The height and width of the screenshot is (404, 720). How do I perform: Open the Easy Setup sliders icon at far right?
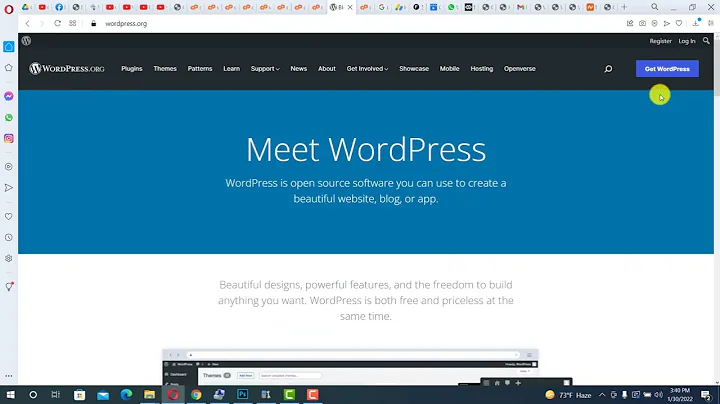coord(711,23)
